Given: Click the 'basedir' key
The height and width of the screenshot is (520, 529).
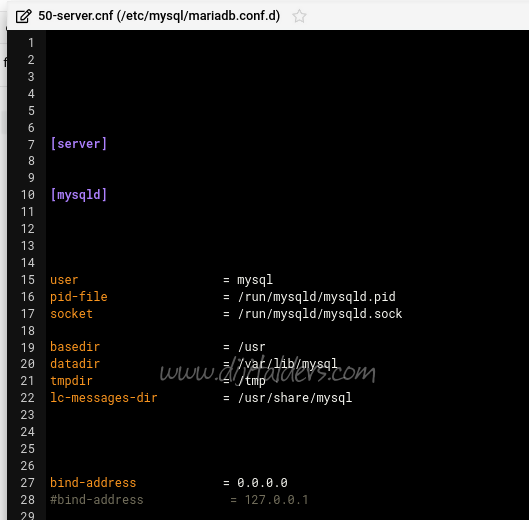Looking at the screenshot, I should click(75, 347).
